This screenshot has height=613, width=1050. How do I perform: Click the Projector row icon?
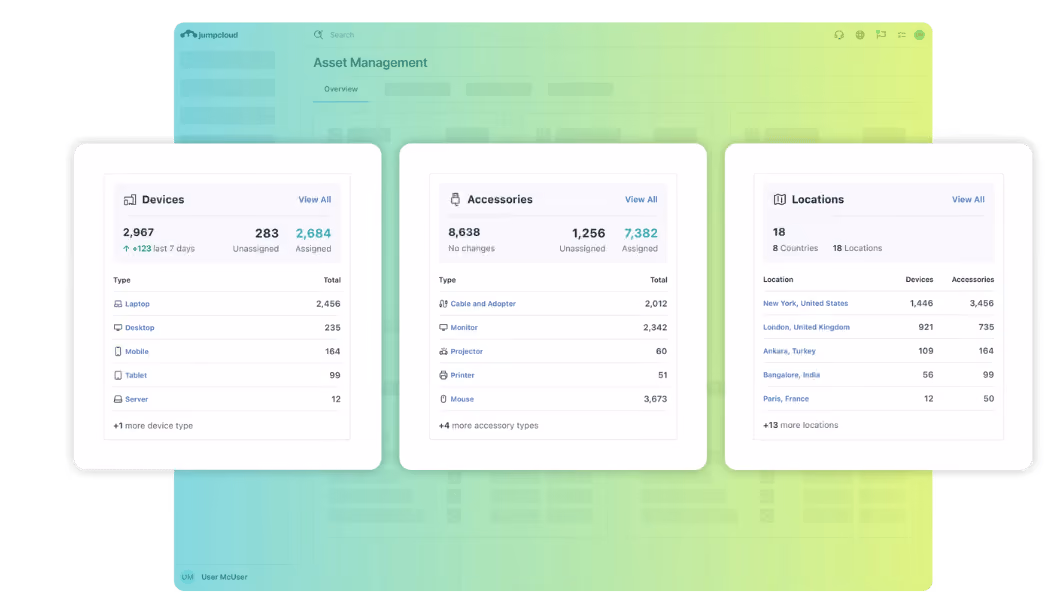point(443,352)
